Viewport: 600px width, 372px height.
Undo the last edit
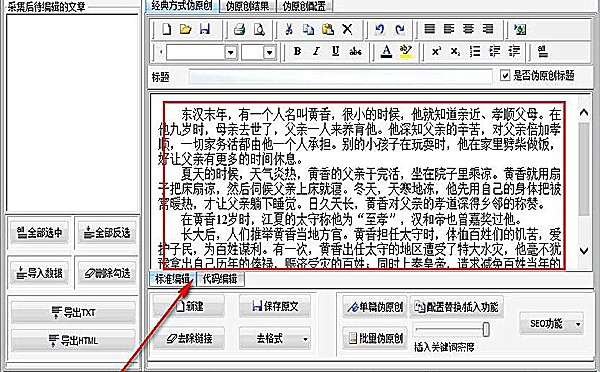[x=380, y=29]
